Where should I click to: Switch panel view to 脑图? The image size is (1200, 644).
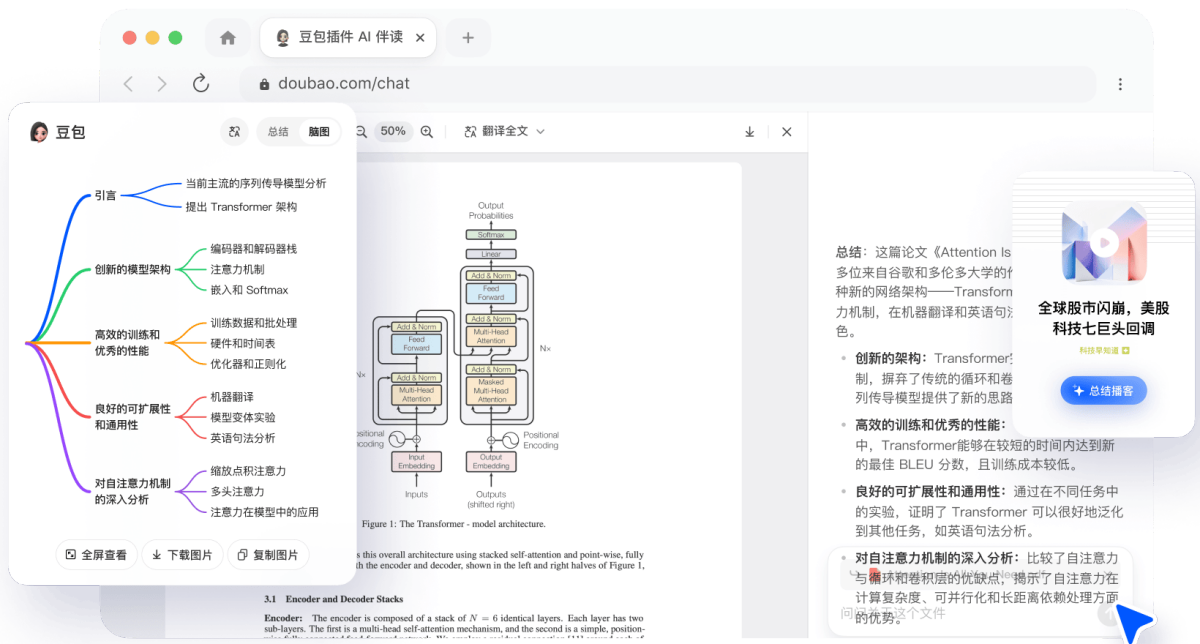pyautogui.click(x=319, y=132)
